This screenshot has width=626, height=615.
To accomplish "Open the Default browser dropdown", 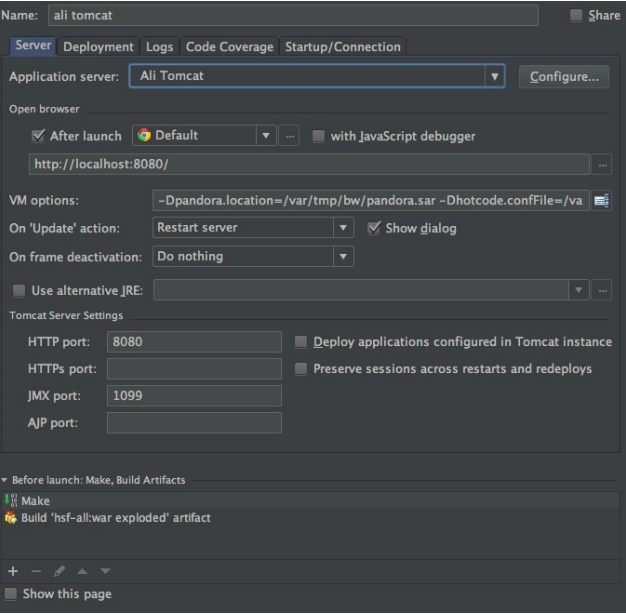I will 204,136.
